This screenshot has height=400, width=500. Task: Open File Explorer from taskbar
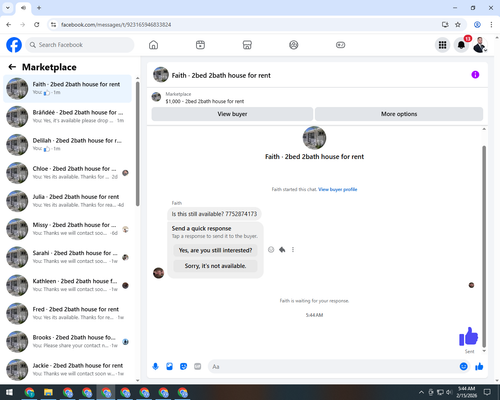[48, 392]
